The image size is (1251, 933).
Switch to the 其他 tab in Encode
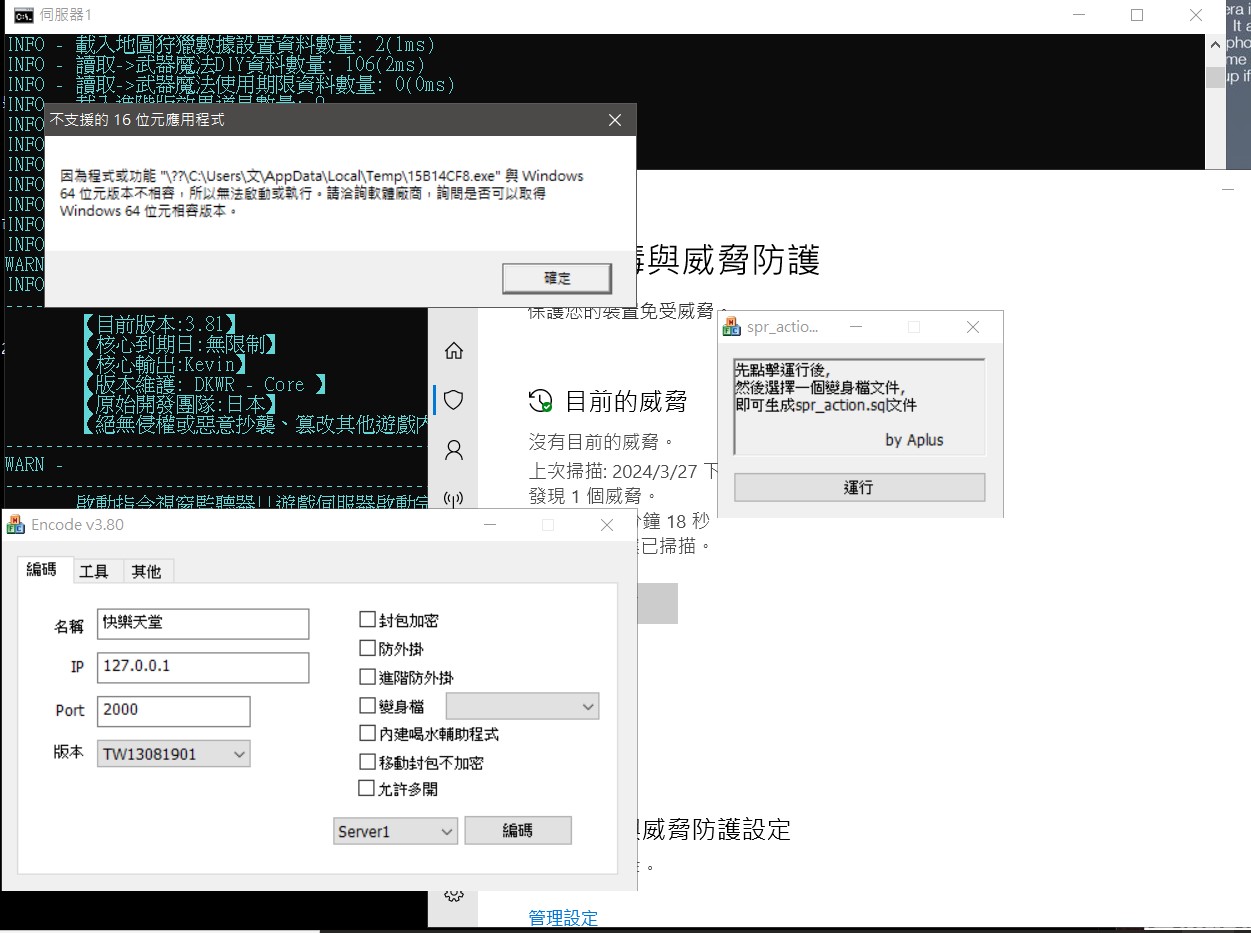[146, 571]
